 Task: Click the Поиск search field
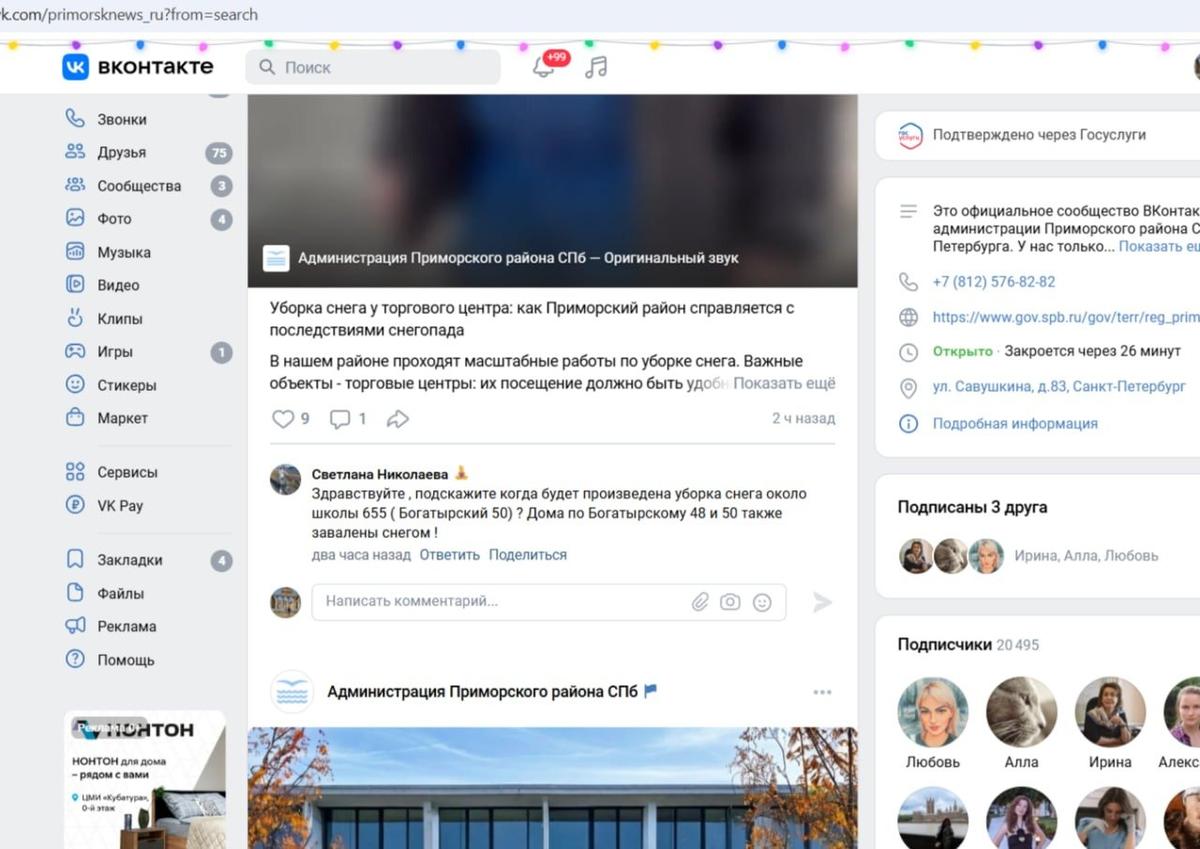tap(370, 66)
